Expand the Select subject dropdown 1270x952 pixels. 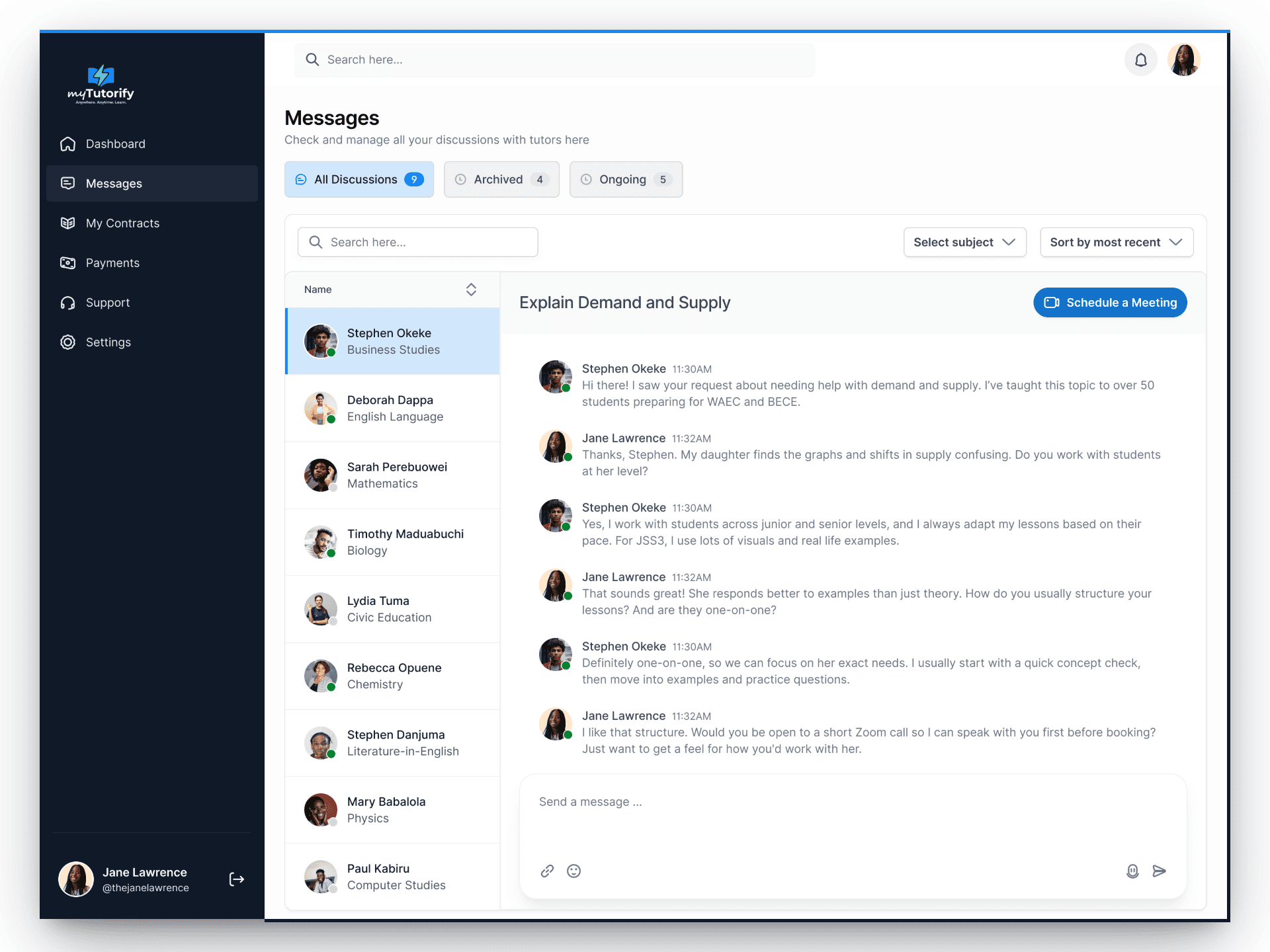[x=964, y=242]
